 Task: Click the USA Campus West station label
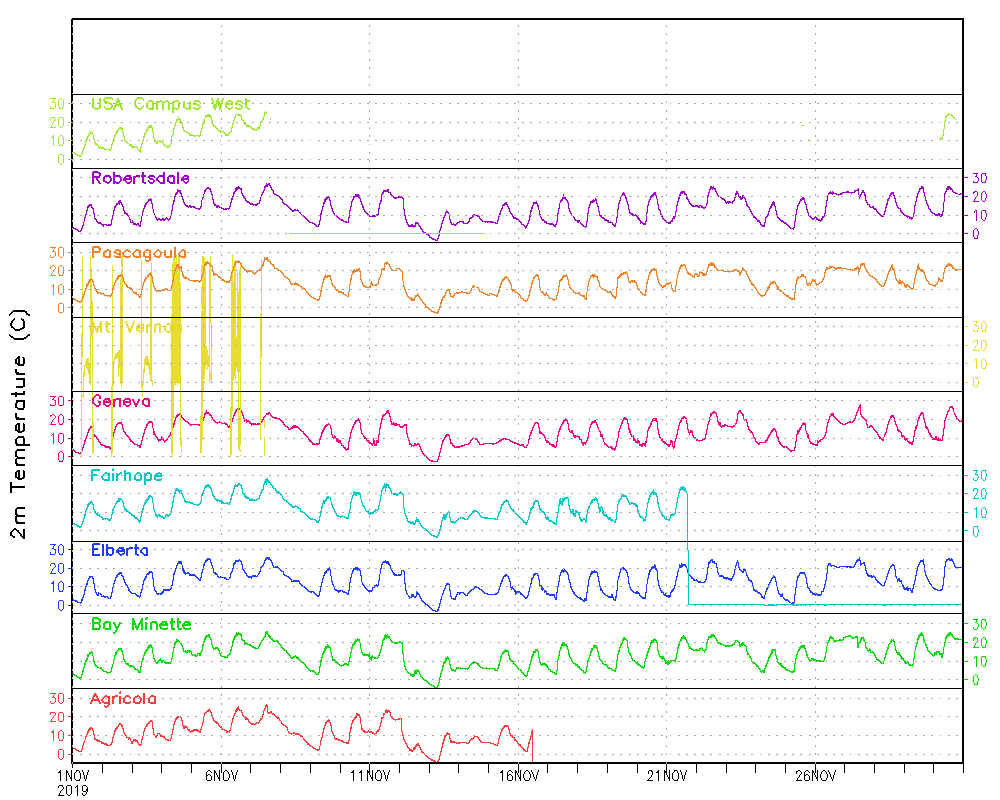point(170,104)
